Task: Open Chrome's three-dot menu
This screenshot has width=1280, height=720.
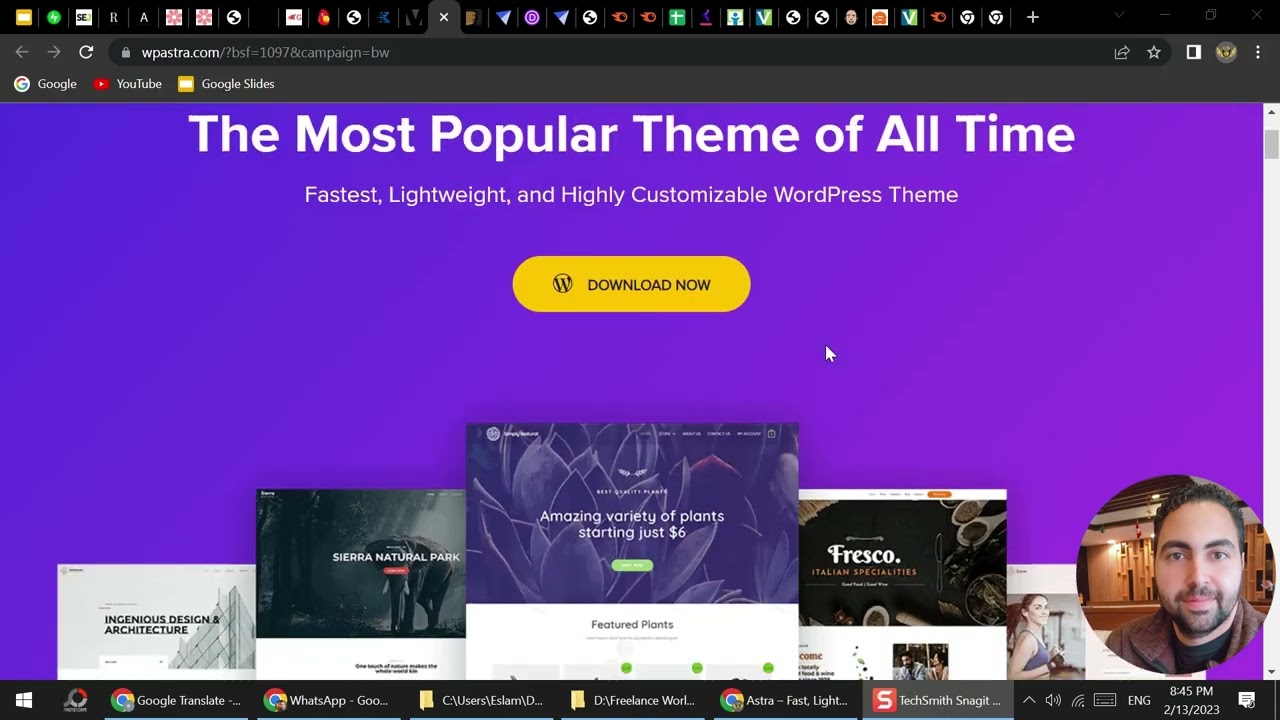Action: point(1258,52)
